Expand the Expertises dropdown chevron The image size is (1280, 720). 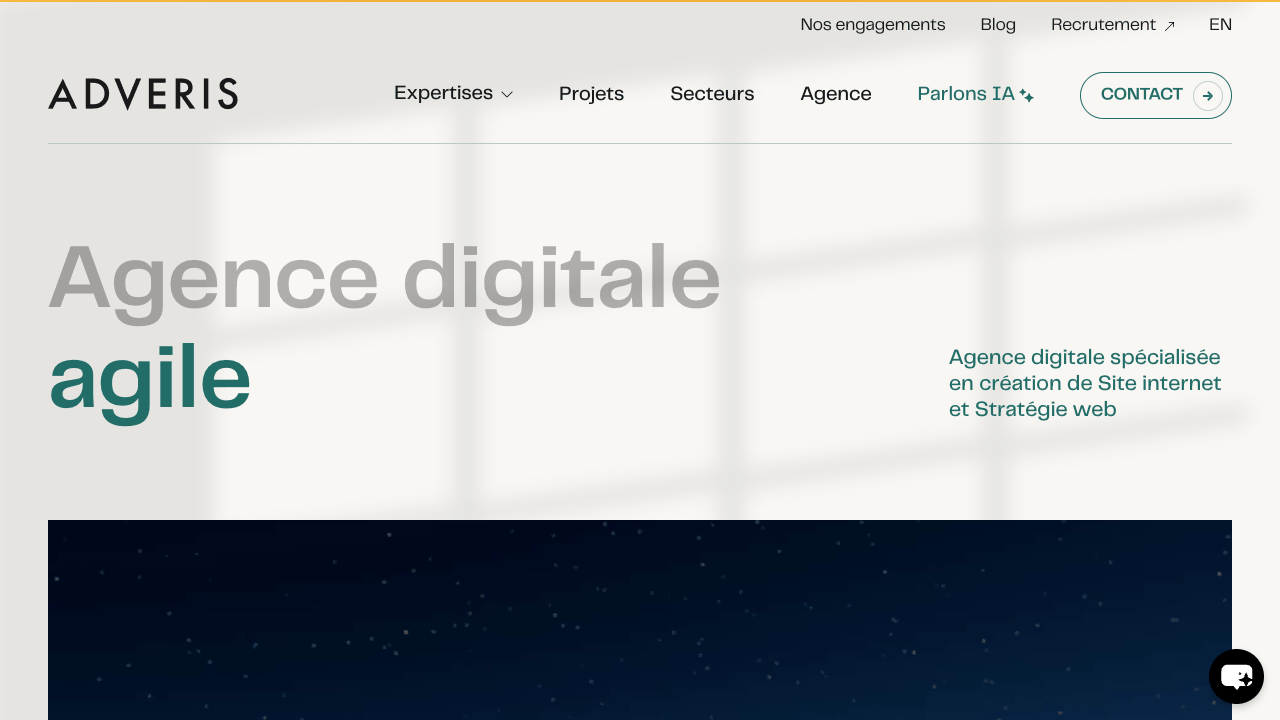pos(507,94)
